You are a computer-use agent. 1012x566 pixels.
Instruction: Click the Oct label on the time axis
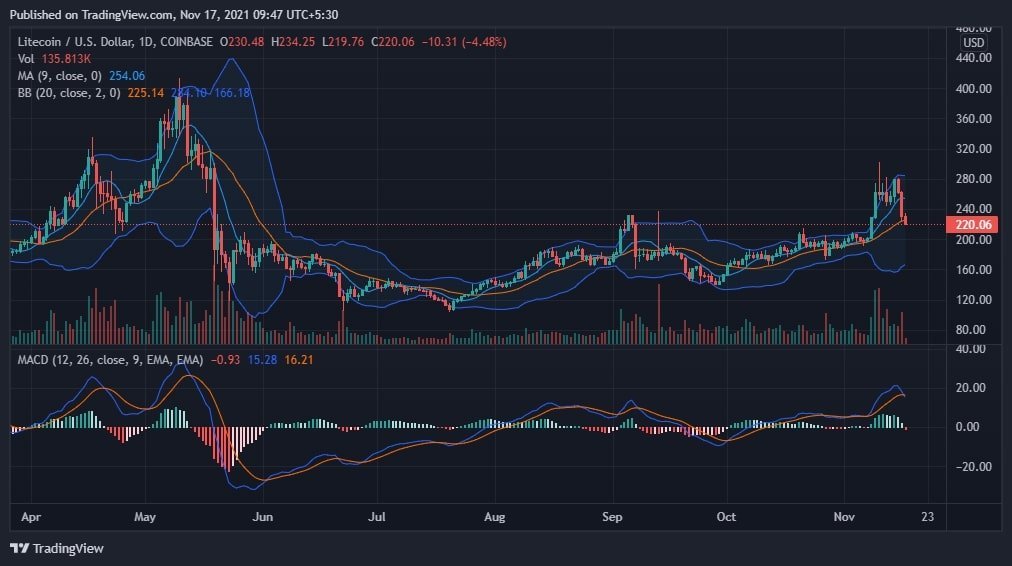click(x=726, y=517)
